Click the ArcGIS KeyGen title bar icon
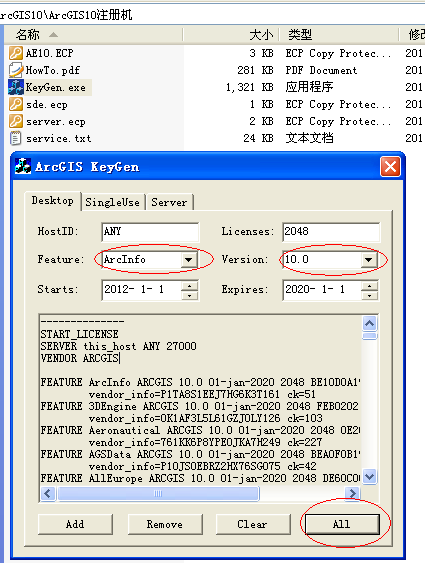Screen dimensions: 425x563 point(23,166)
